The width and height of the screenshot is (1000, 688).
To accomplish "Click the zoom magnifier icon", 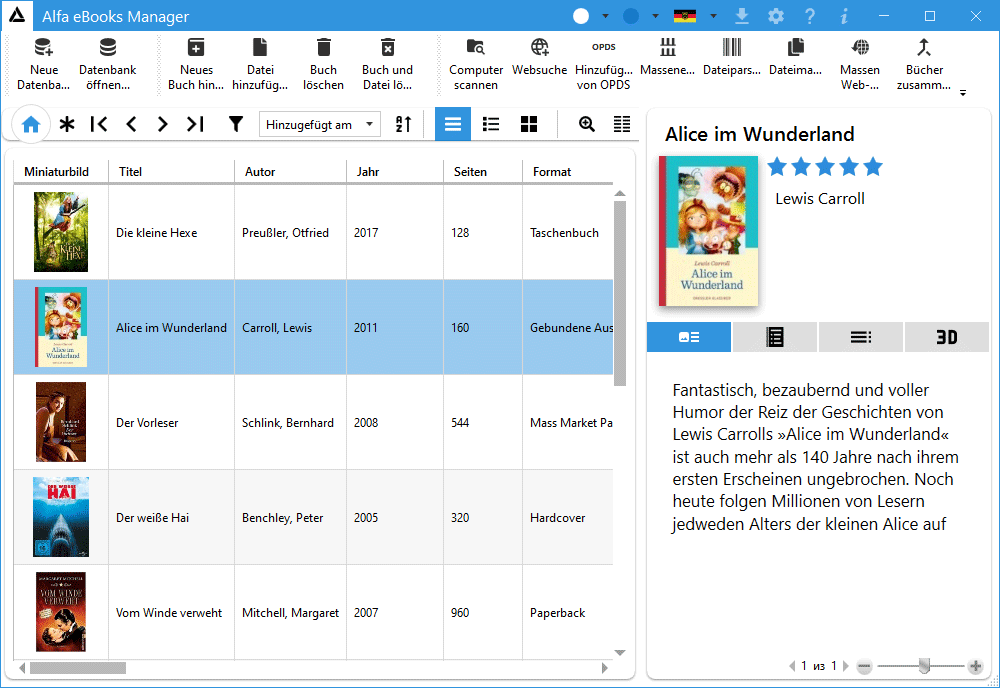I will (587, 124).
